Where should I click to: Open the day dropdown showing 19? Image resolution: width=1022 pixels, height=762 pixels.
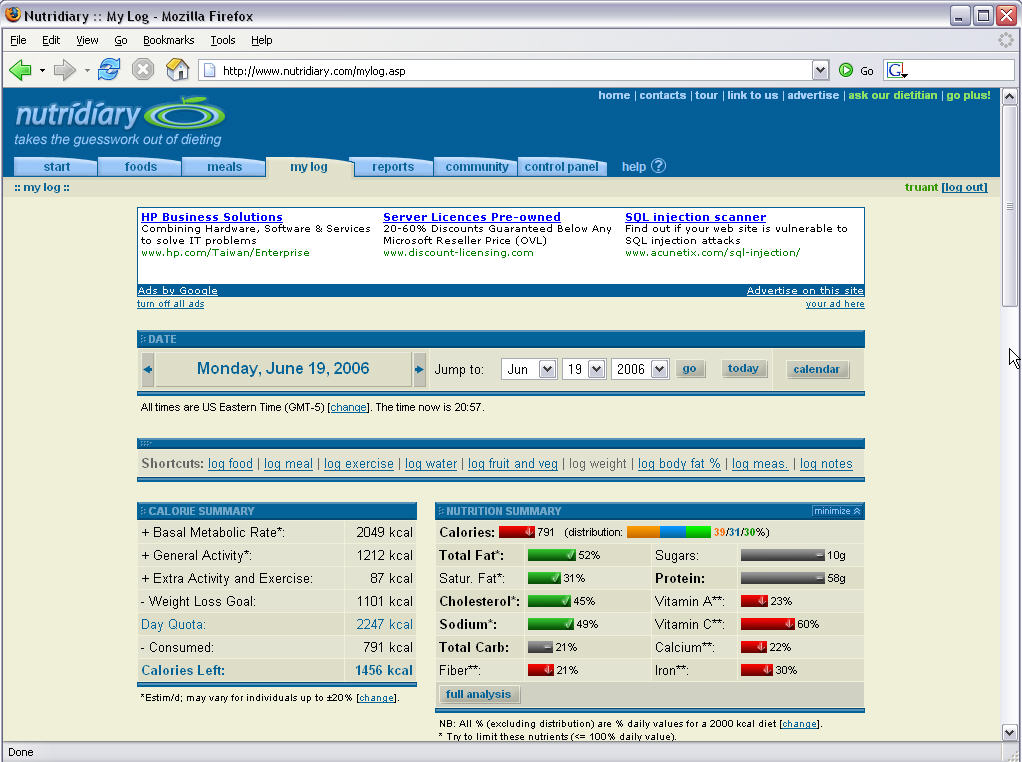(x=584, y=370)
